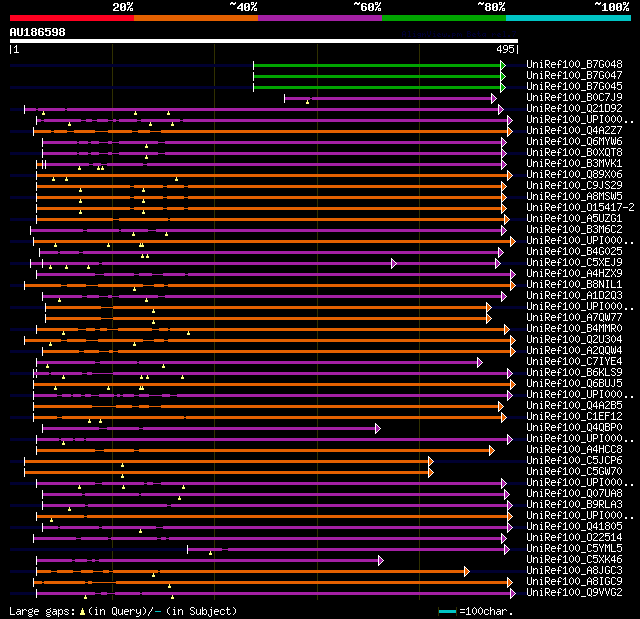640x619 pixels.
Task: Select the UniRef100_C7IYE4 label
Action: point(574,362)
